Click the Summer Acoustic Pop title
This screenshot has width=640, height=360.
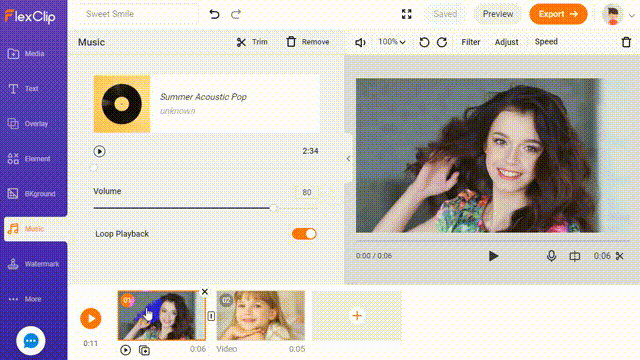click(203, 97)
